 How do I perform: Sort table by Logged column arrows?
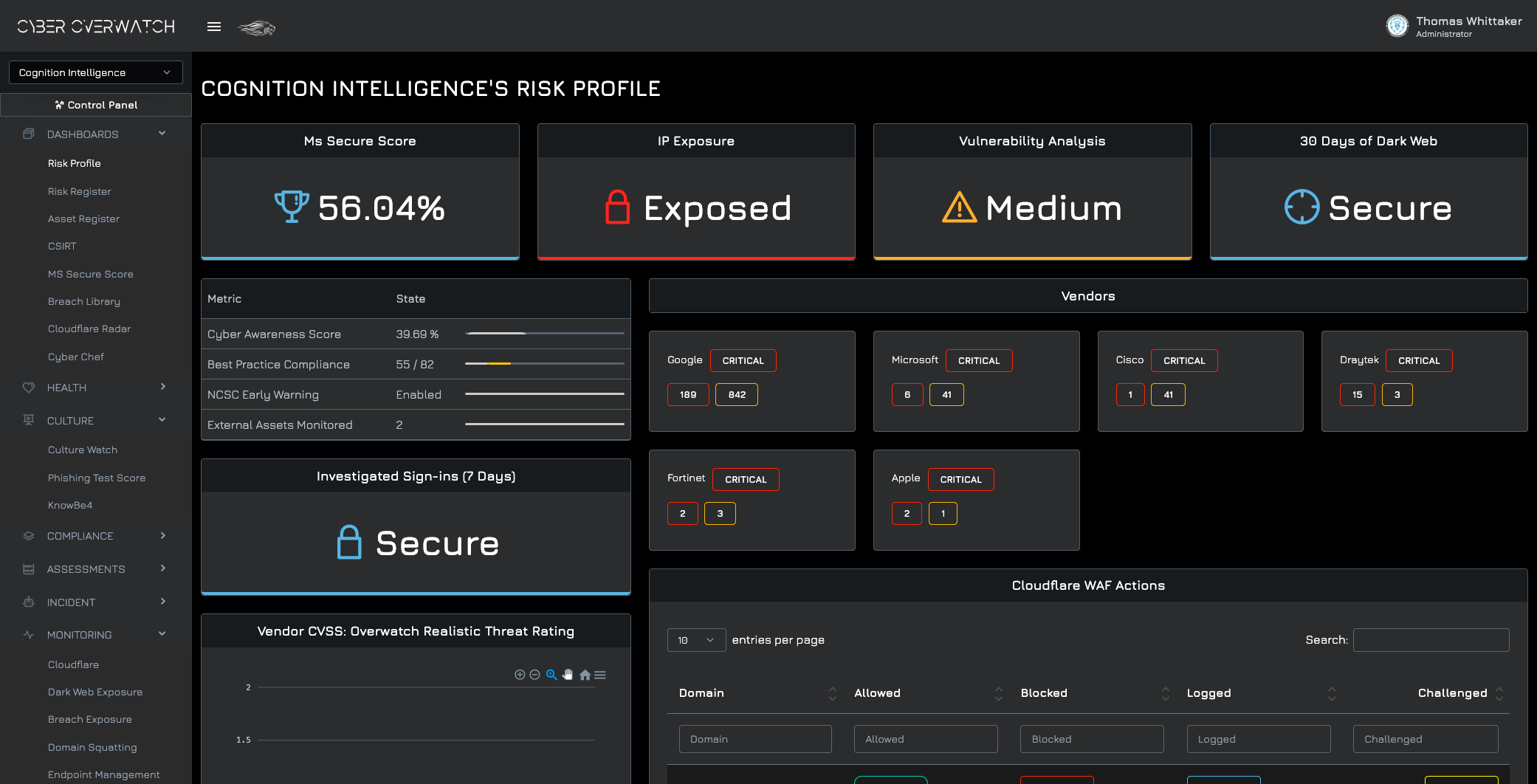coord(1332,693)
